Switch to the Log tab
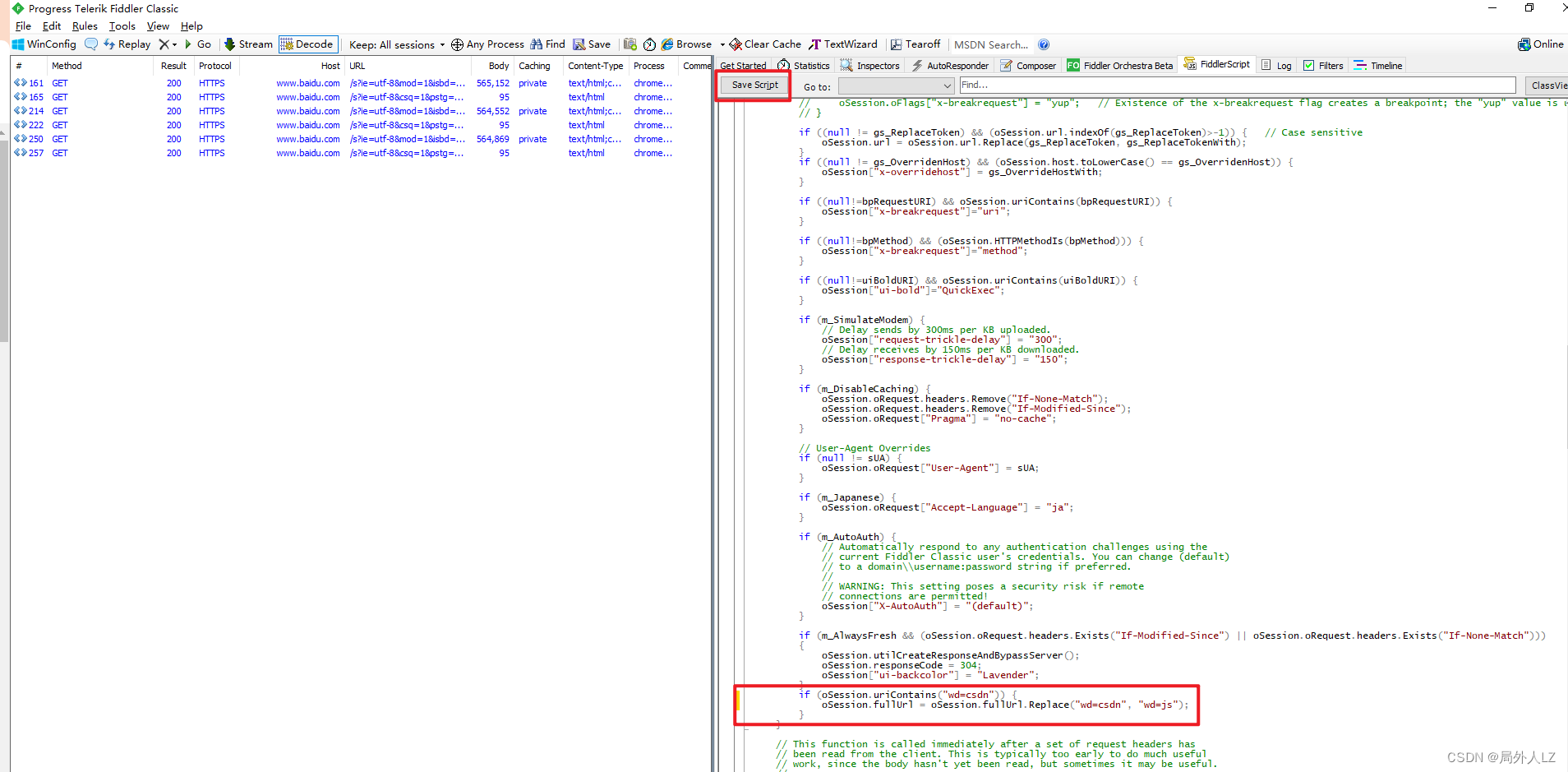 point(1276,66)
